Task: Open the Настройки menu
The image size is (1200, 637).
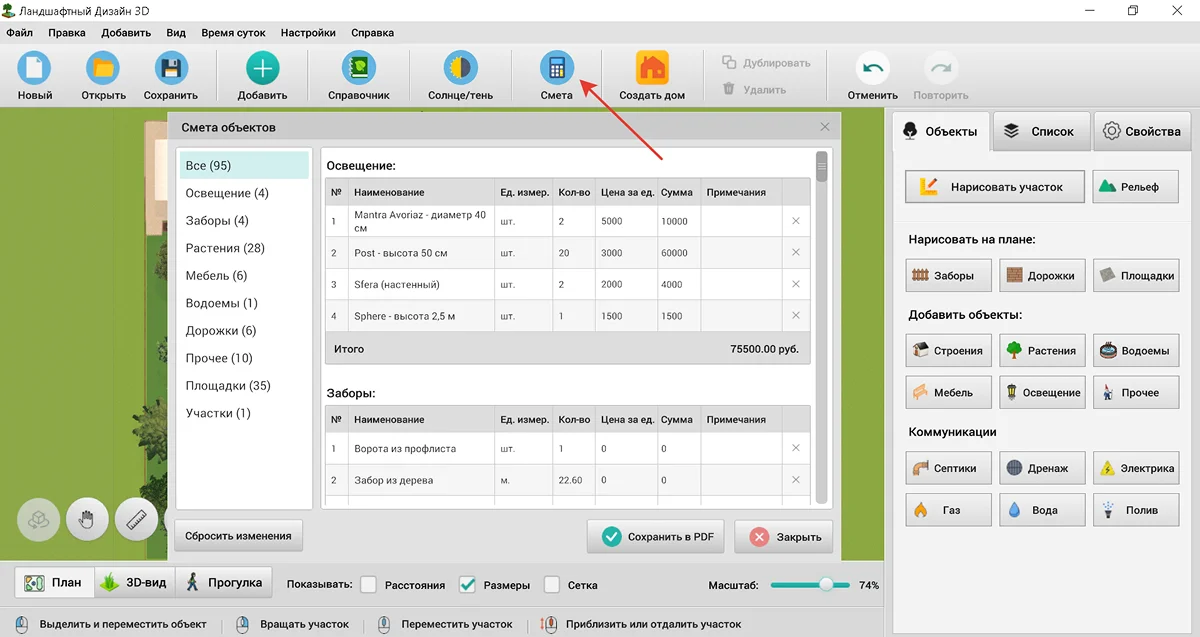Action: [x=308, y=32]
